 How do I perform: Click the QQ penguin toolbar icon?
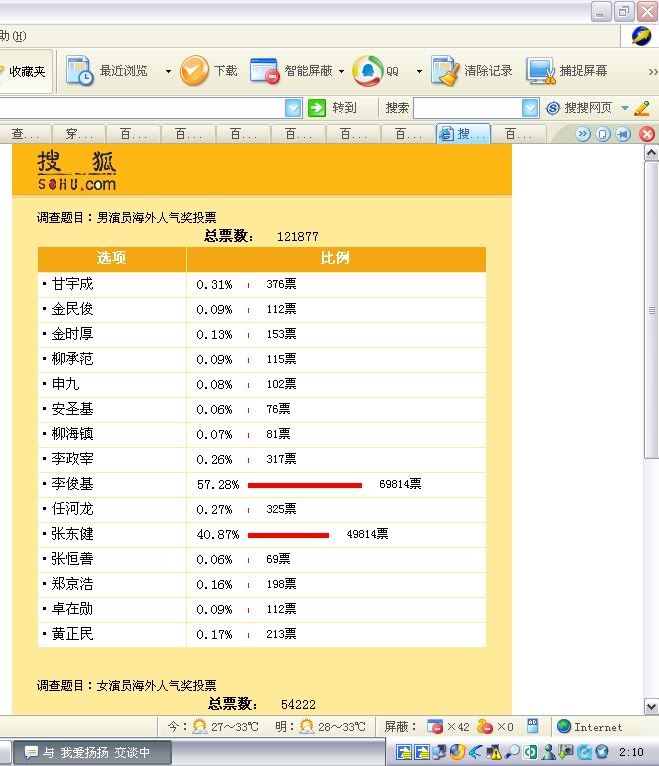[369, 71]
